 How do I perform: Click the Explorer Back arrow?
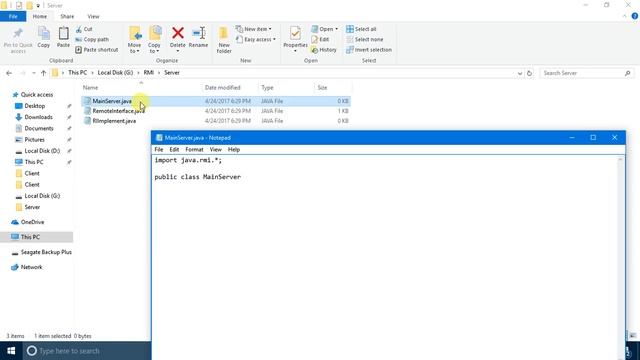coord(9,73)
